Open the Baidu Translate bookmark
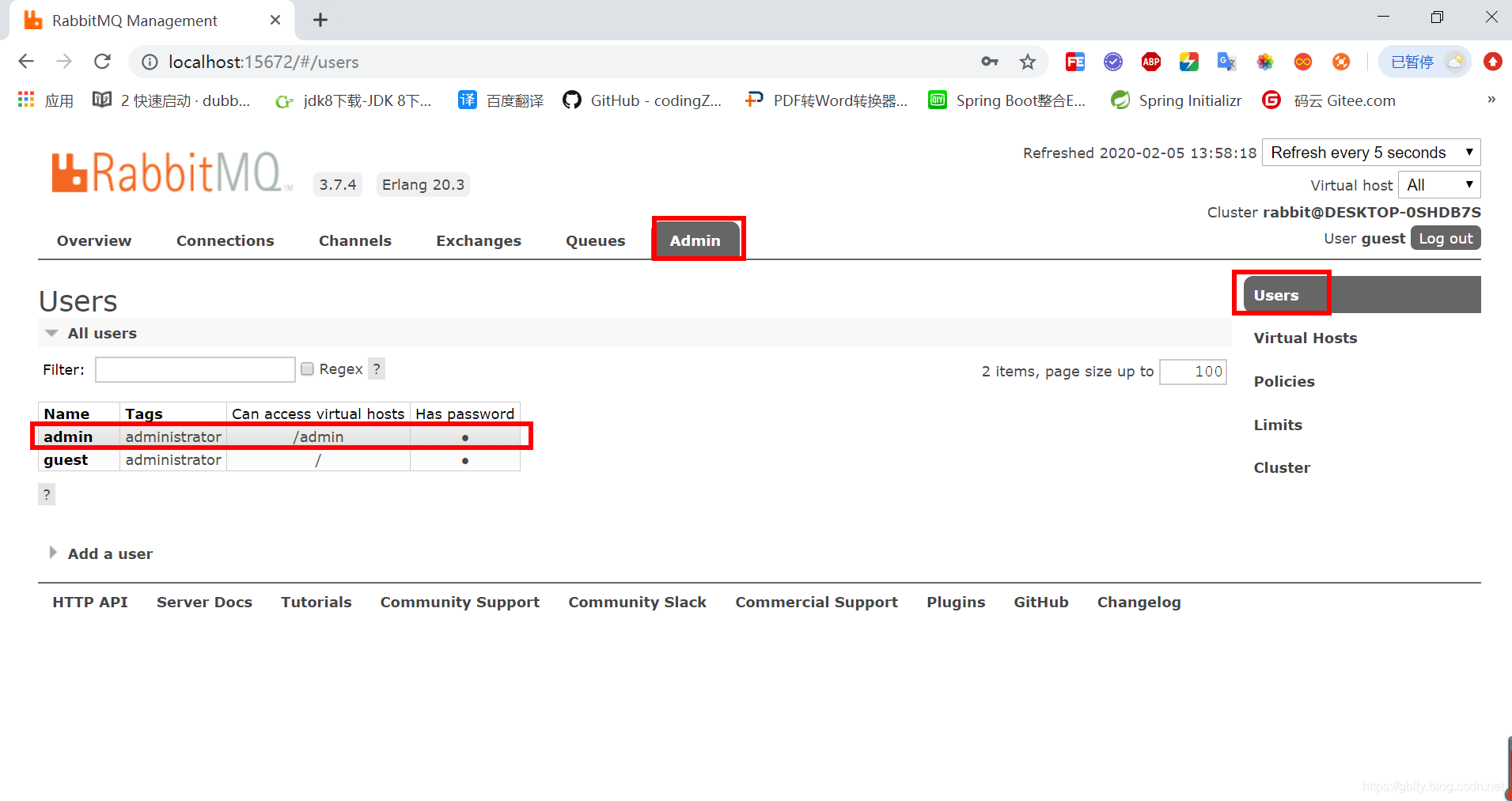Image resolution: width=1512 pixels, height=801 pixels. pos(502,100)
